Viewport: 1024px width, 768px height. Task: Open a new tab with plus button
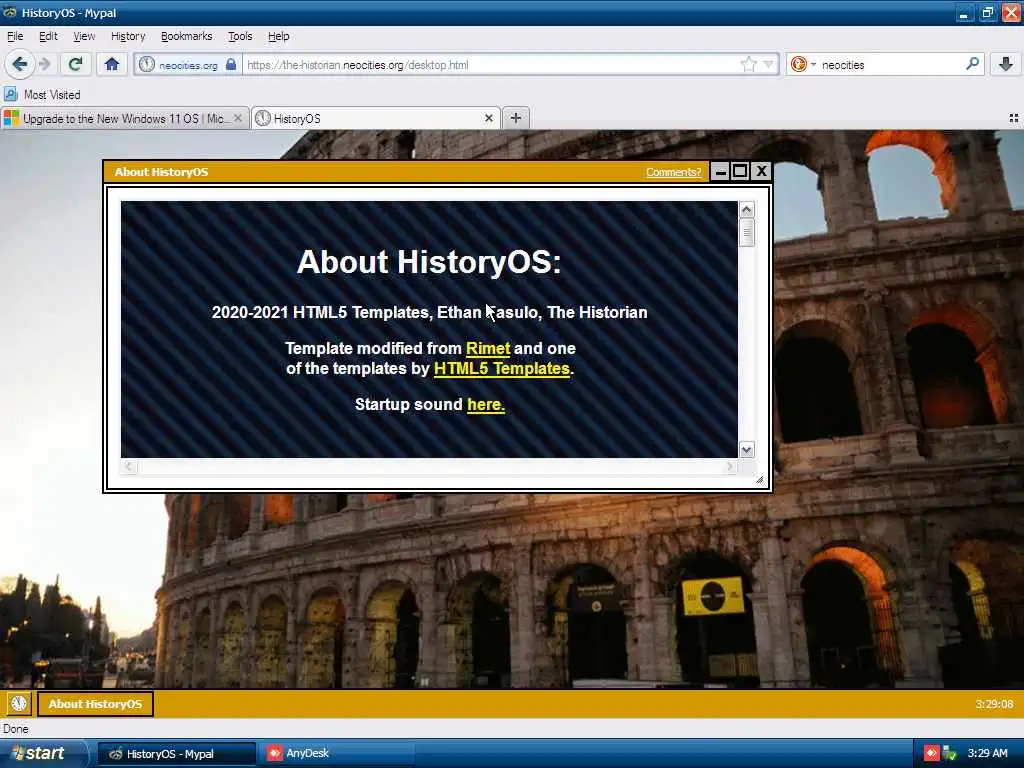516,118
